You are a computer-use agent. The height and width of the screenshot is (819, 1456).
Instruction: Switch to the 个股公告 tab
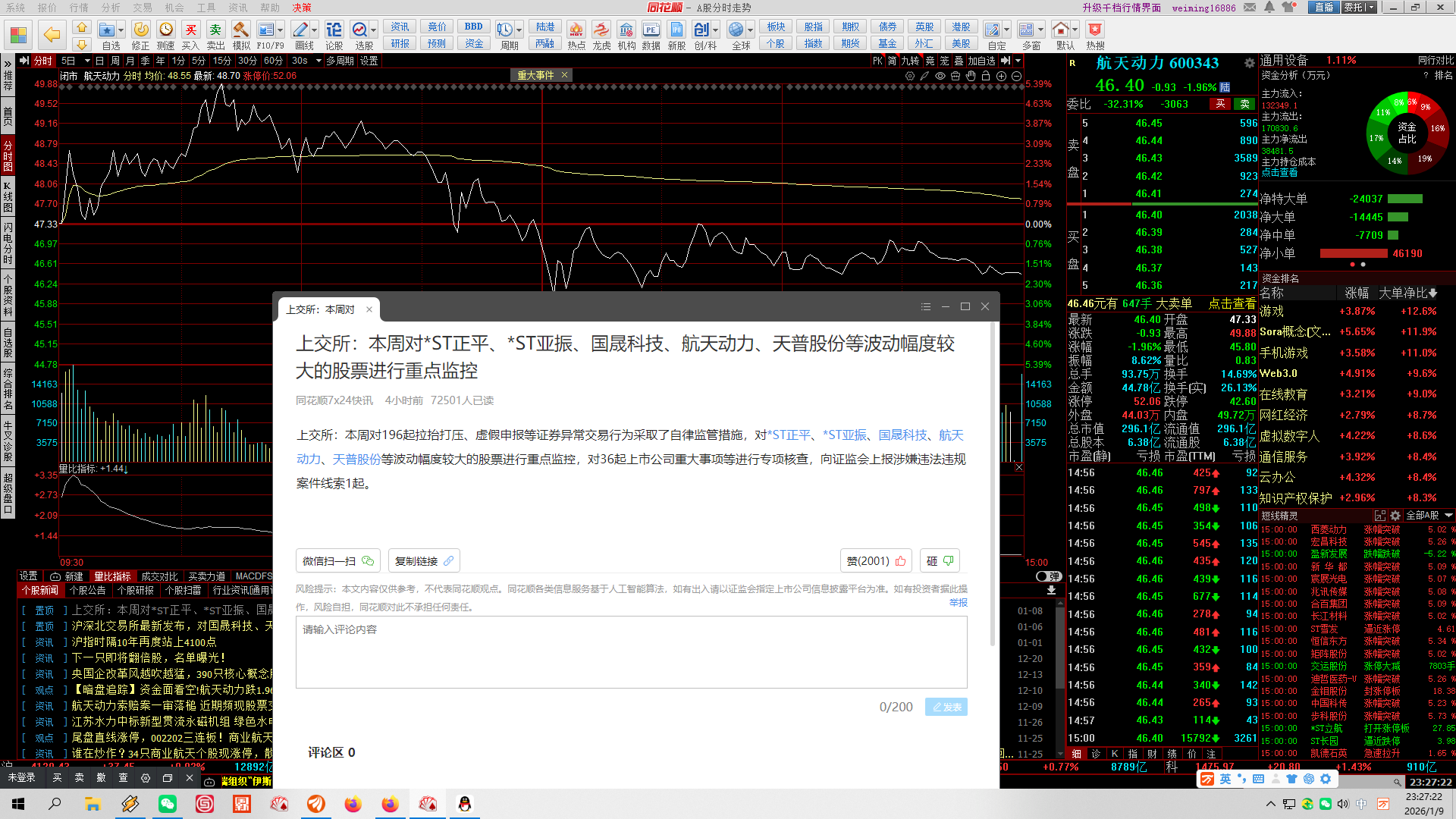click(x=87, y=590)
